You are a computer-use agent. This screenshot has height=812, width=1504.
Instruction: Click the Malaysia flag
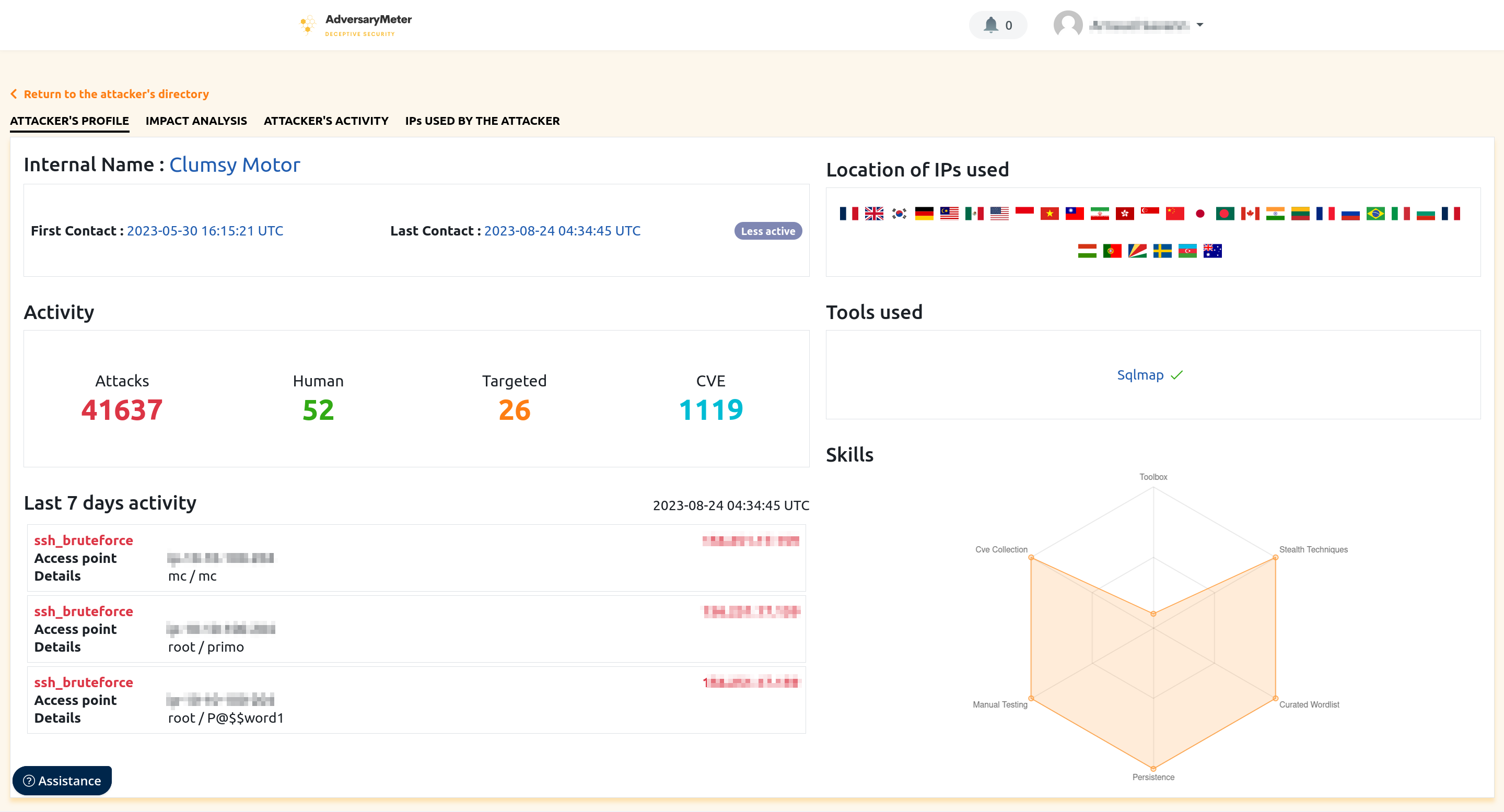click(x=949, y=214)
